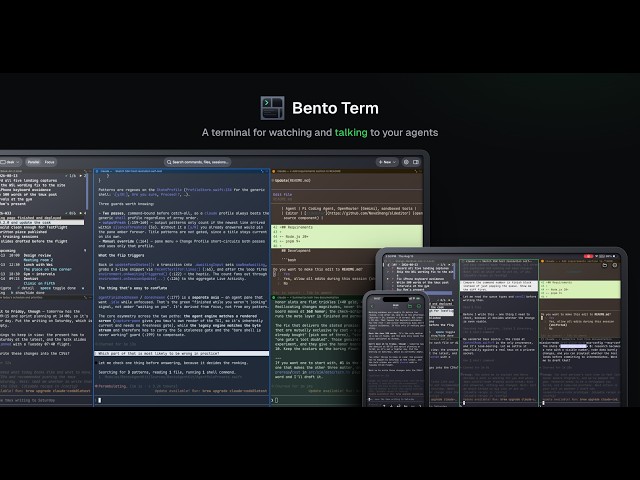Viewport: 640px width, 480px height.
Task: Click 'What the flip triggers' heading
Action: coord(121,256)
